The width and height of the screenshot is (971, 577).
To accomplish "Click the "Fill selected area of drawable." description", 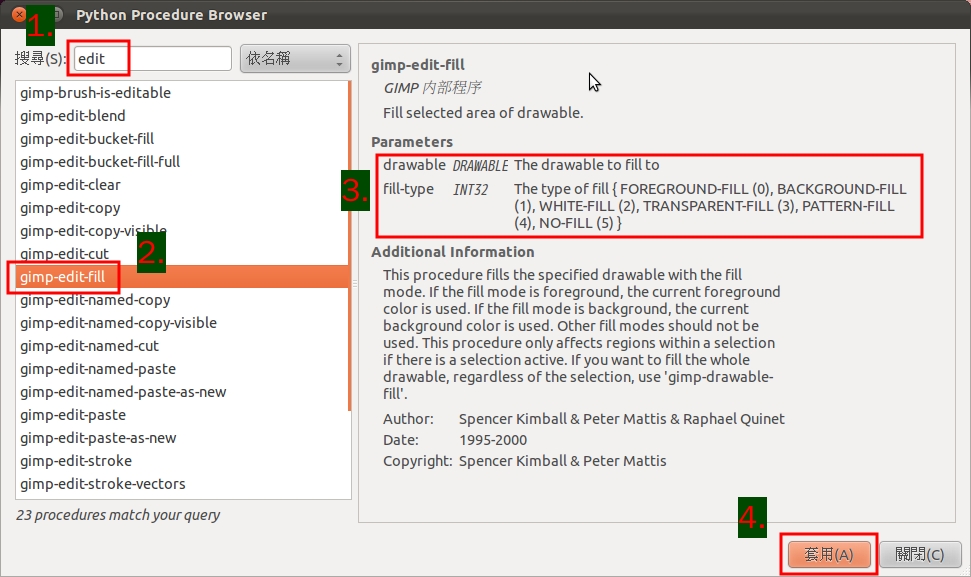I will 483,113.
